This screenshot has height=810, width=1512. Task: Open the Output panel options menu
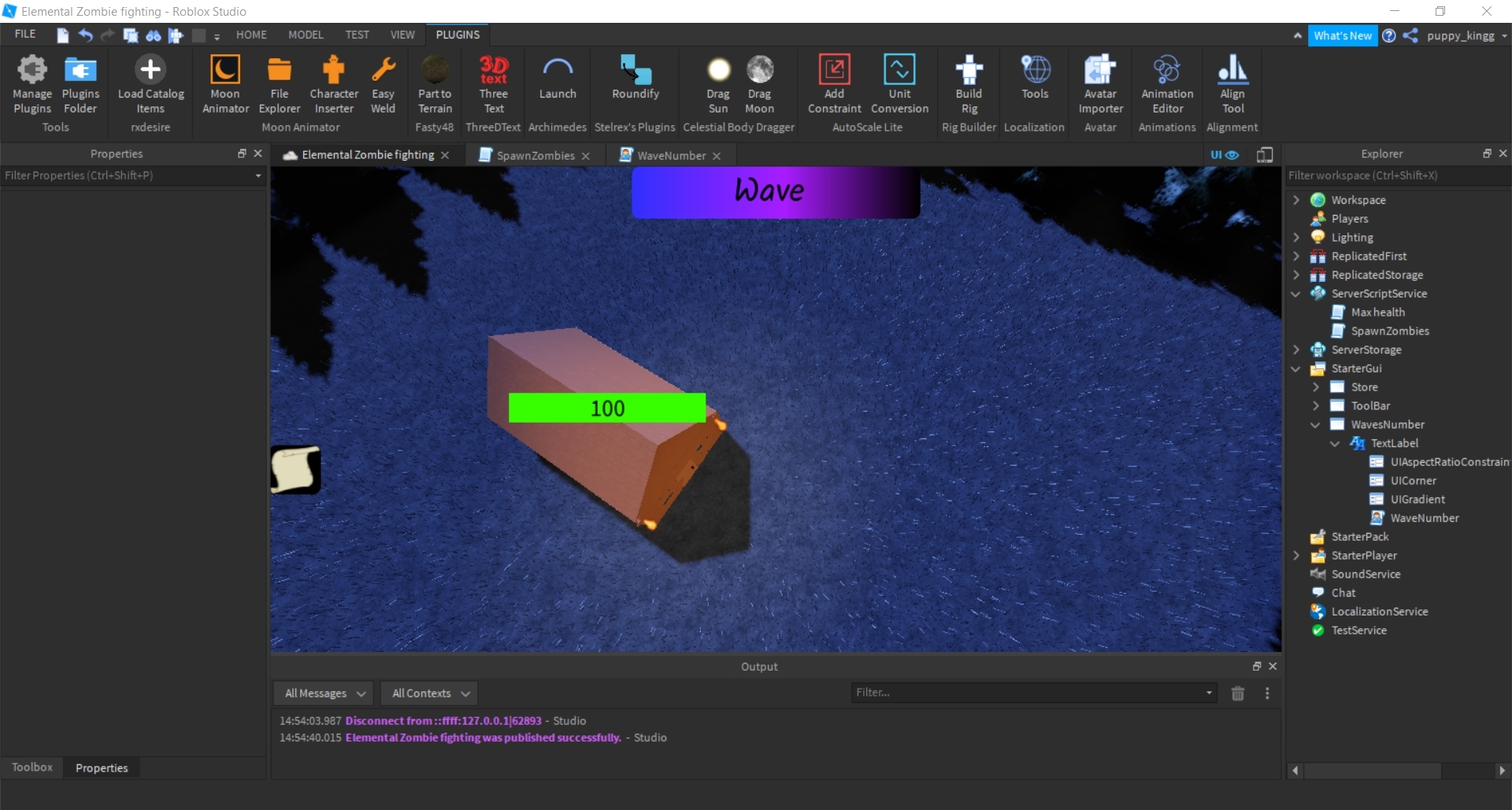[1267, 693]
